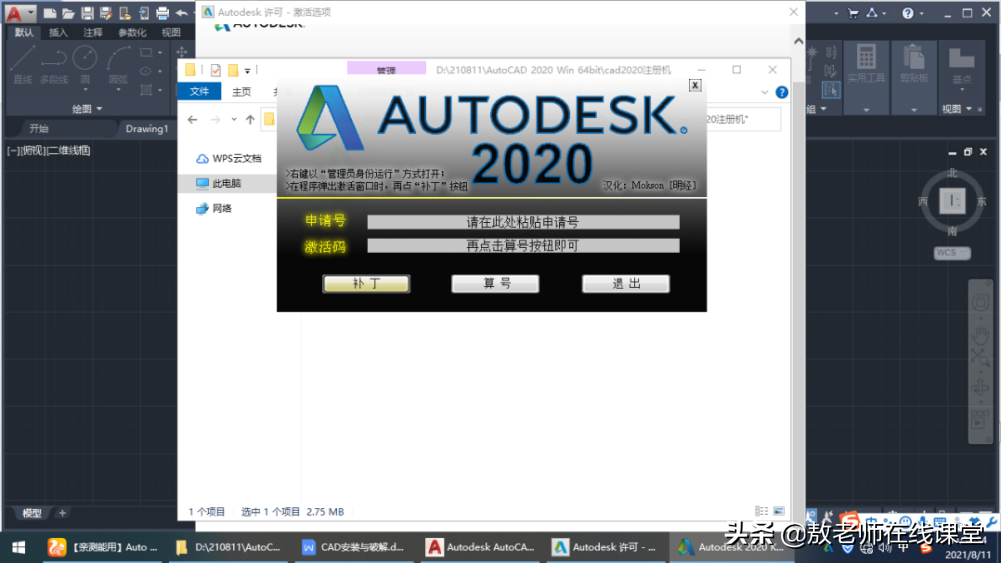Click the Save icon in AutoCAD toolbar

[x=87, y=13]
